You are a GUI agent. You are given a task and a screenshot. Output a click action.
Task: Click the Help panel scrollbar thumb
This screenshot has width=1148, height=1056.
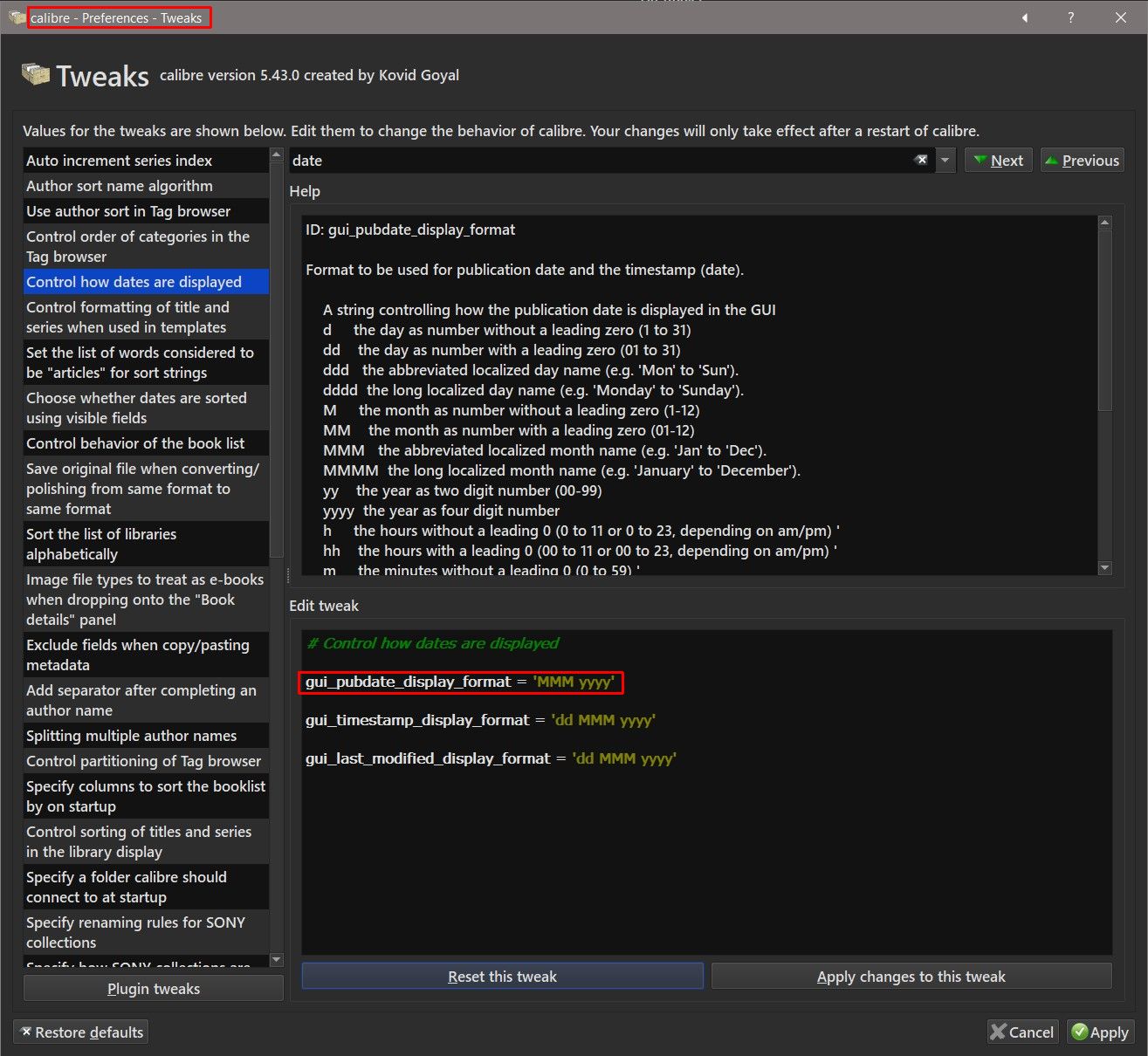pos(1105,319)
